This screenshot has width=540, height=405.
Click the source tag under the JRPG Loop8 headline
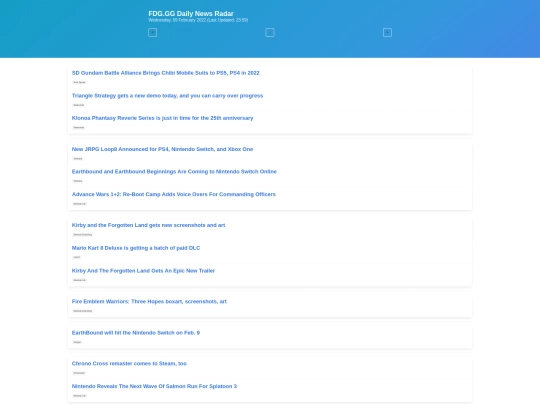(78, 159)
